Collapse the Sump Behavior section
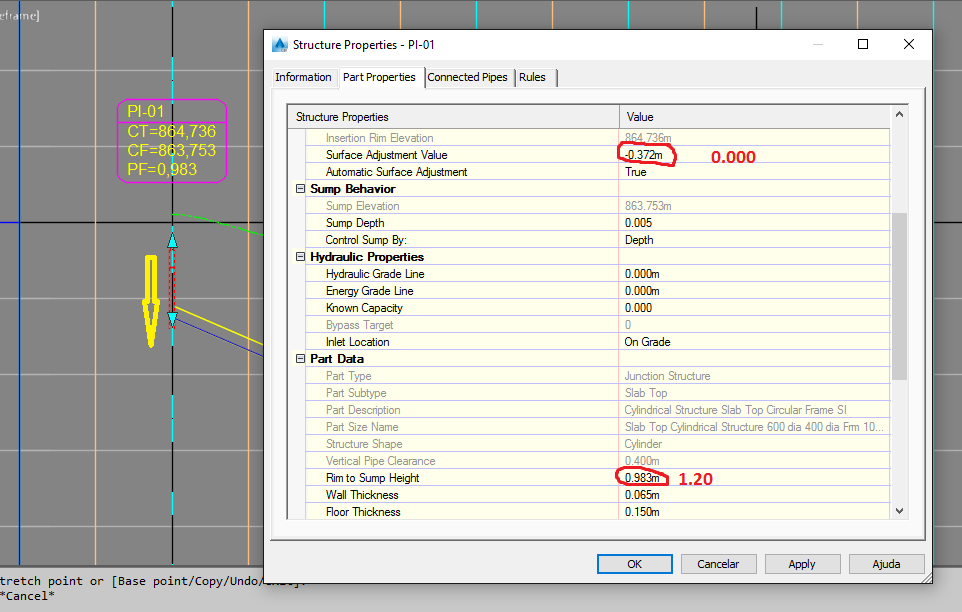The width and height of the screenshot is (962, 612). click(300, 188)
